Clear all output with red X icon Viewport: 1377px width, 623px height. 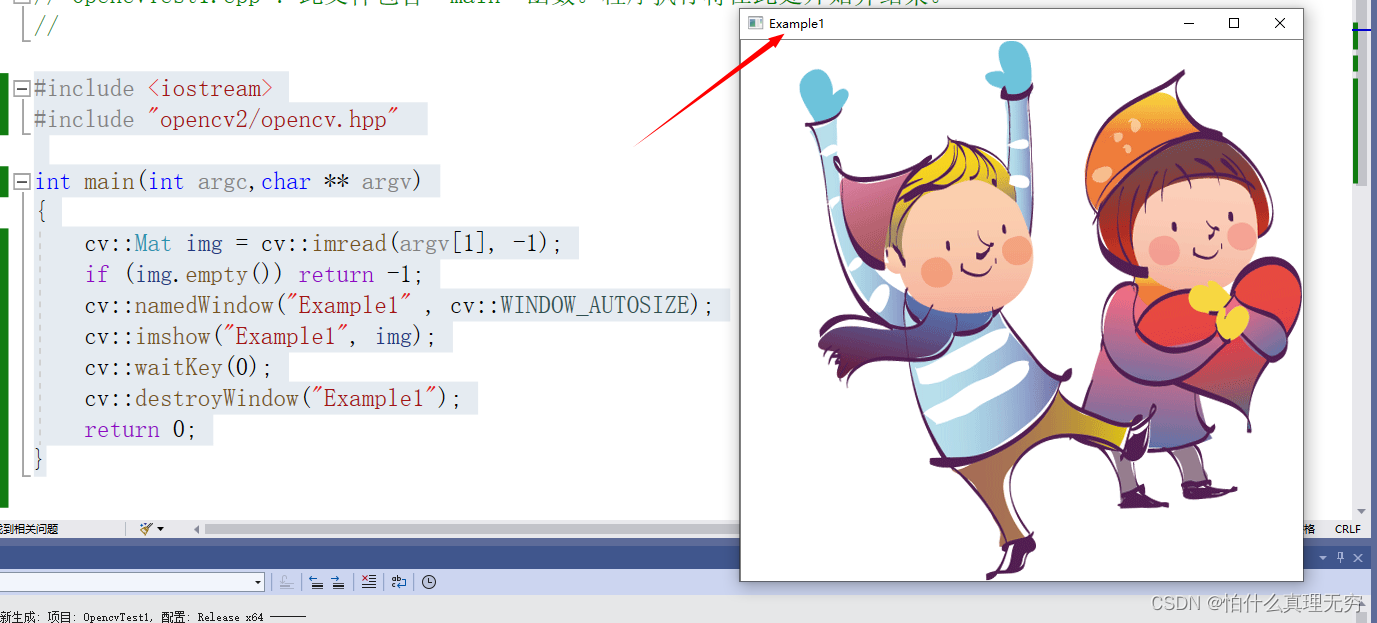click(369, 582)
